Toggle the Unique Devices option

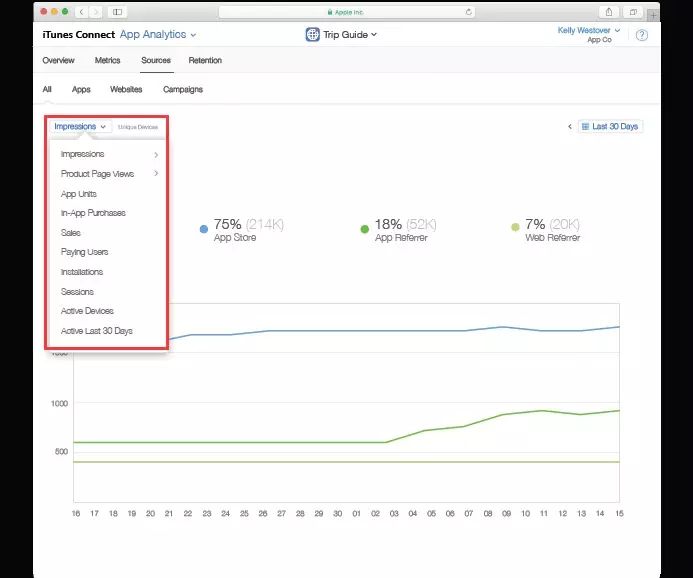[138, 127]
